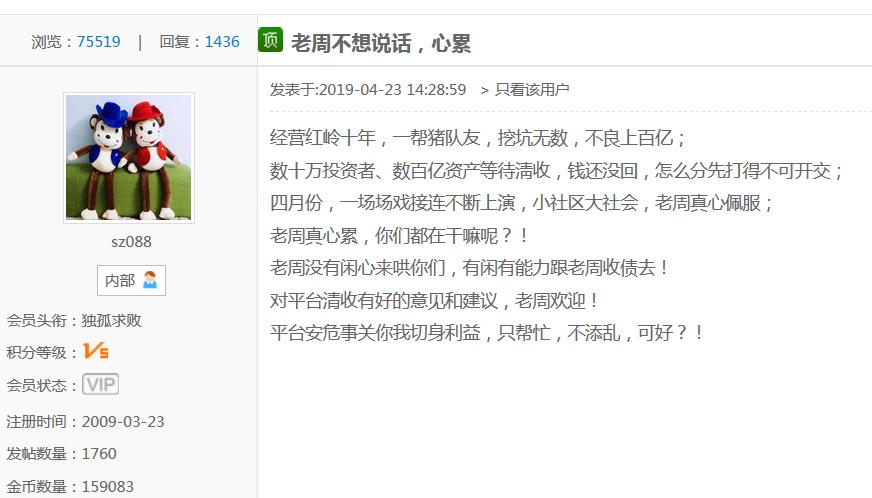Click the user icon in 内部 badge
This screenshot has width=872, height=498.
click(150, 280)
